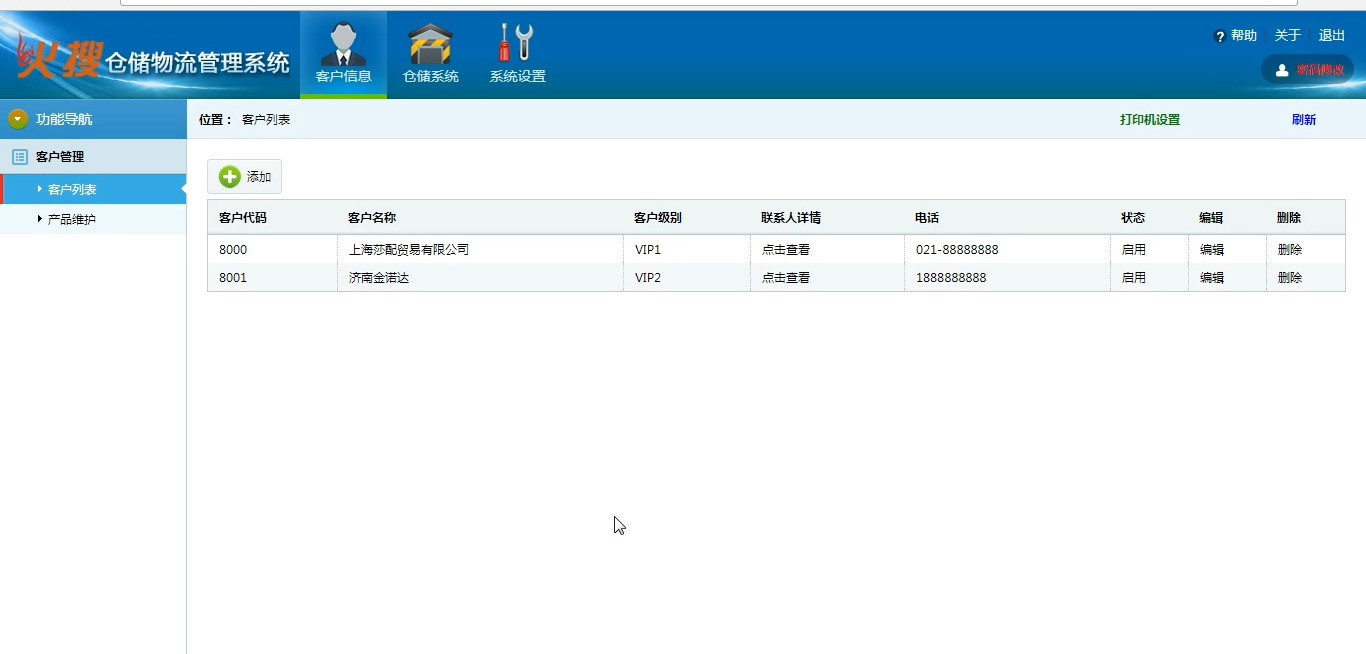This screenshot has height=654, width=1366.
Task: Collapse the 功能导航 round arrow icon
Action: (x=18, y=119)
